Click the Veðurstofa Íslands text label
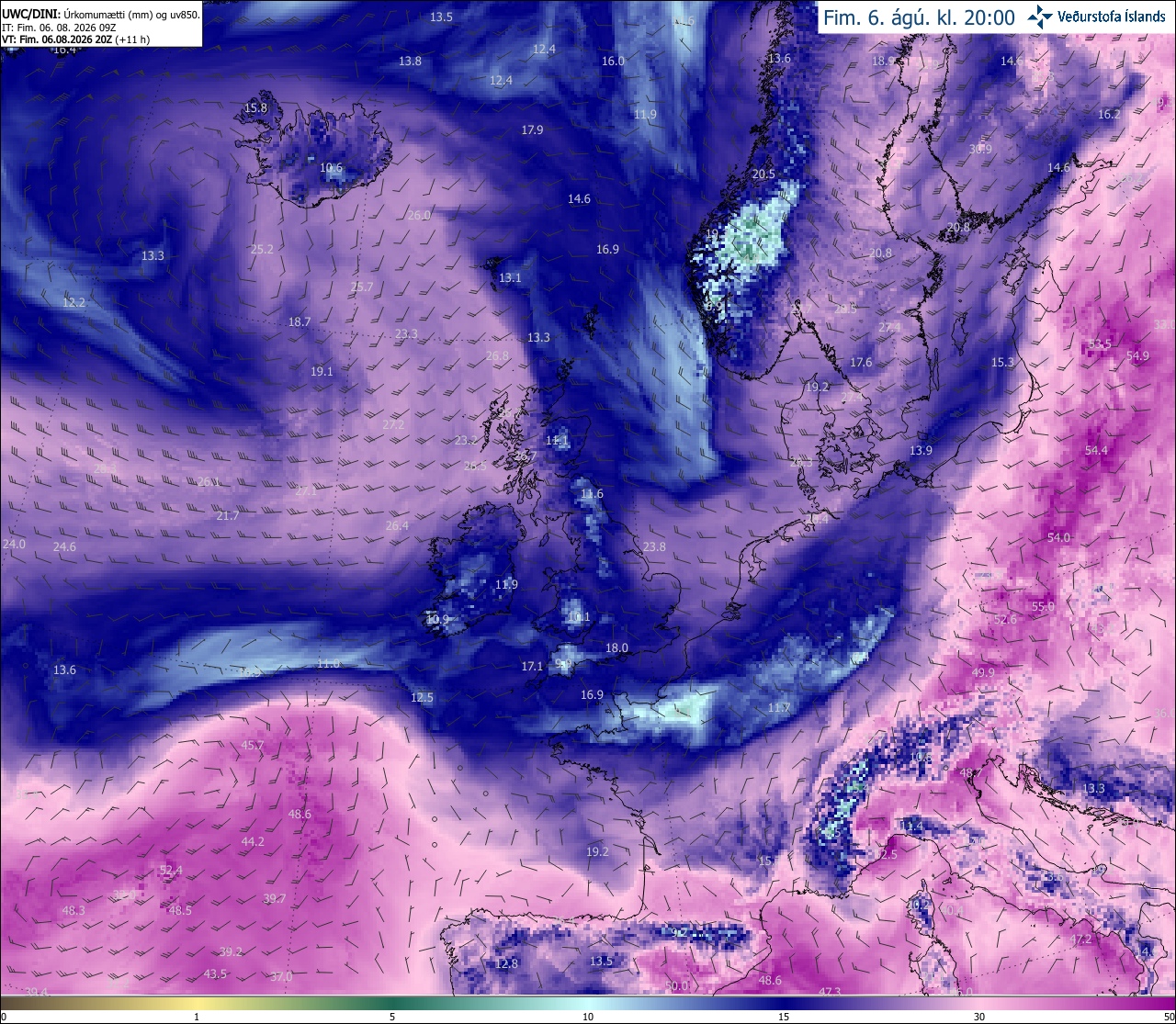 pos(1112,17)
